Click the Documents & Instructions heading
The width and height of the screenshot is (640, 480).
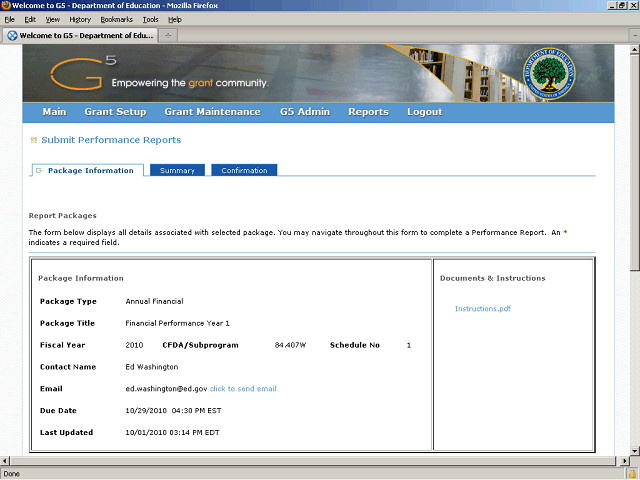coord(493,278)
